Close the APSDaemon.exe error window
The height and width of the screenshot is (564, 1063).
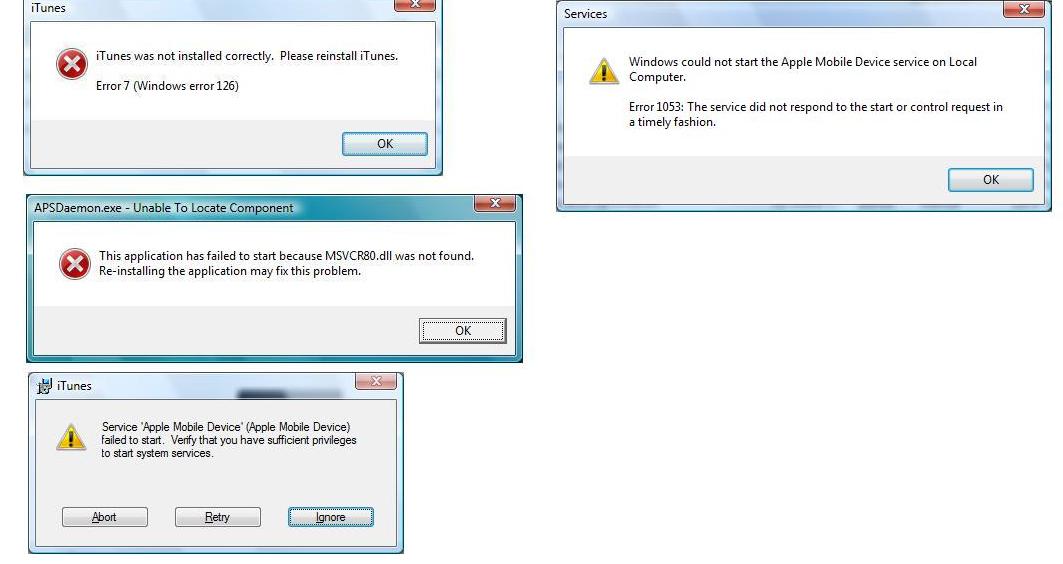click(495, 203)
